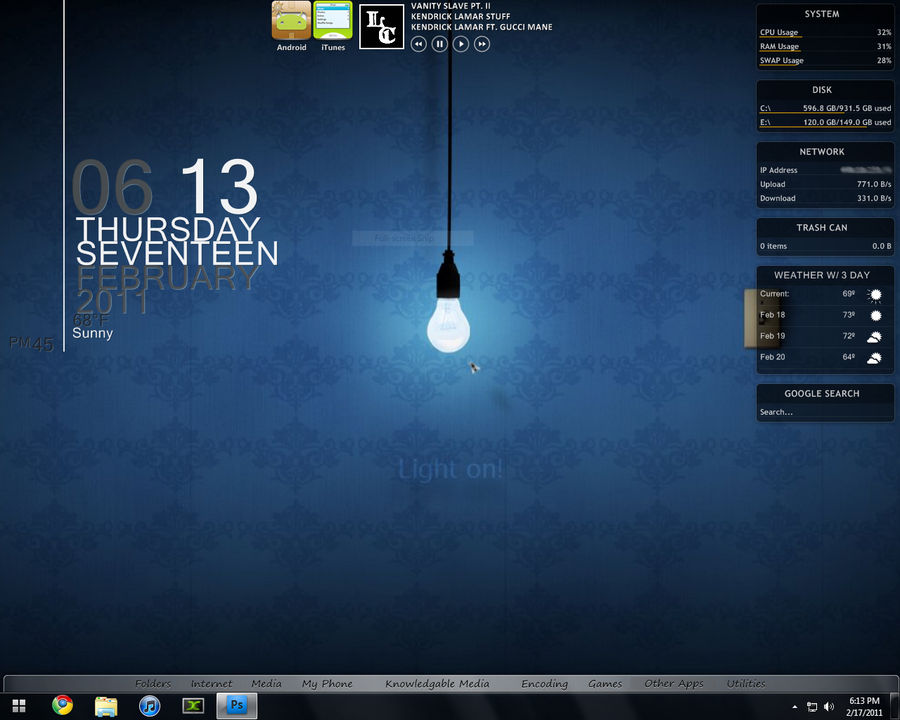Screen dimensions: 900x720
Task: Open the E:\ disk entry
Action: [x=825, y=122]
